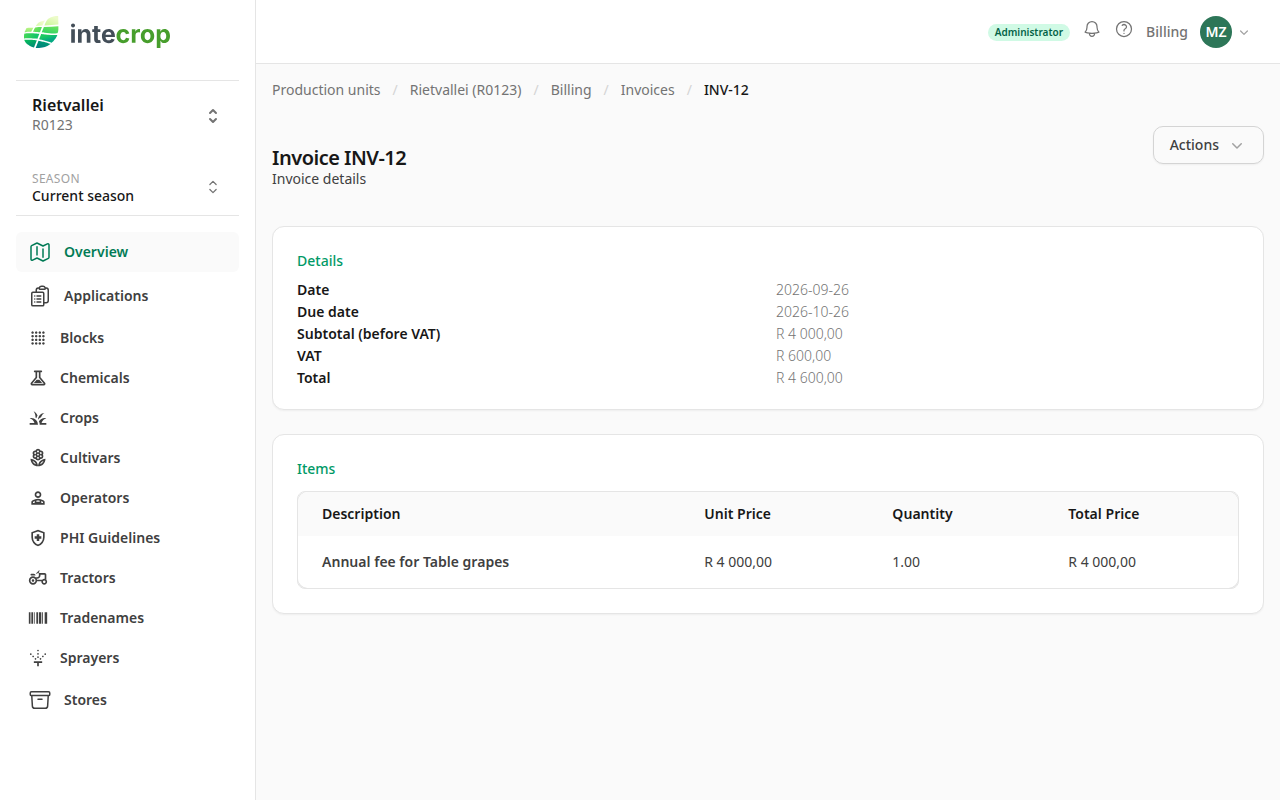Click the Total value R 4 600,00
1280x800 pixels.
pos(809,378)
